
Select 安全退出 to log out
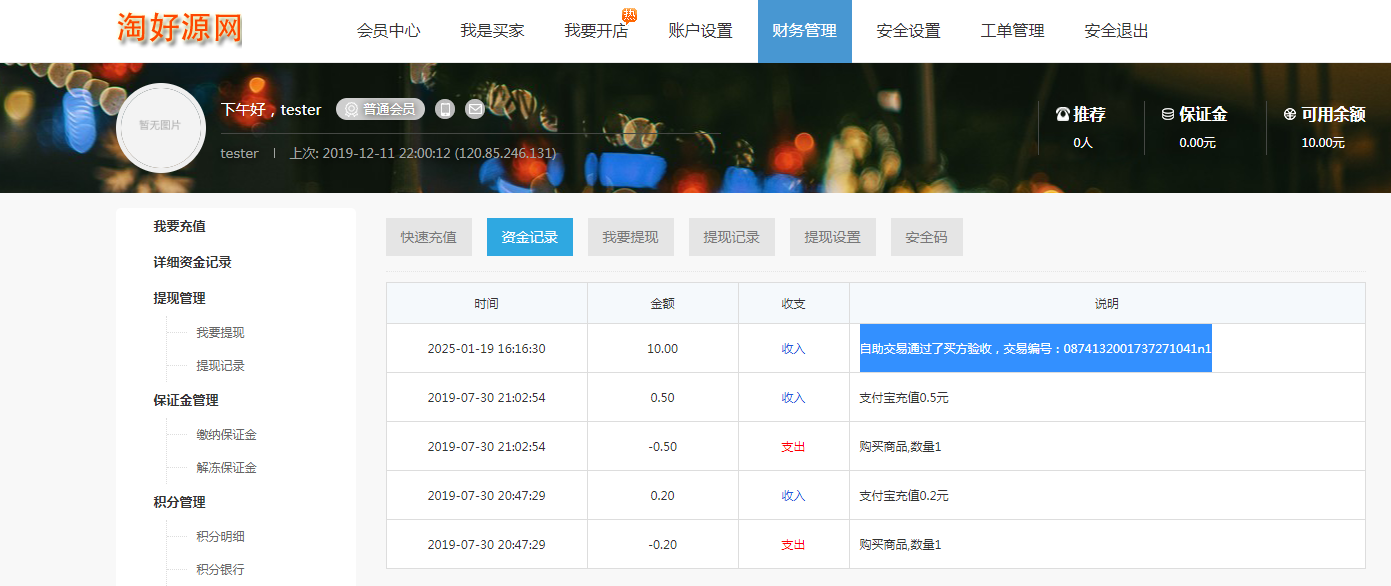(x=1116, y=31)
